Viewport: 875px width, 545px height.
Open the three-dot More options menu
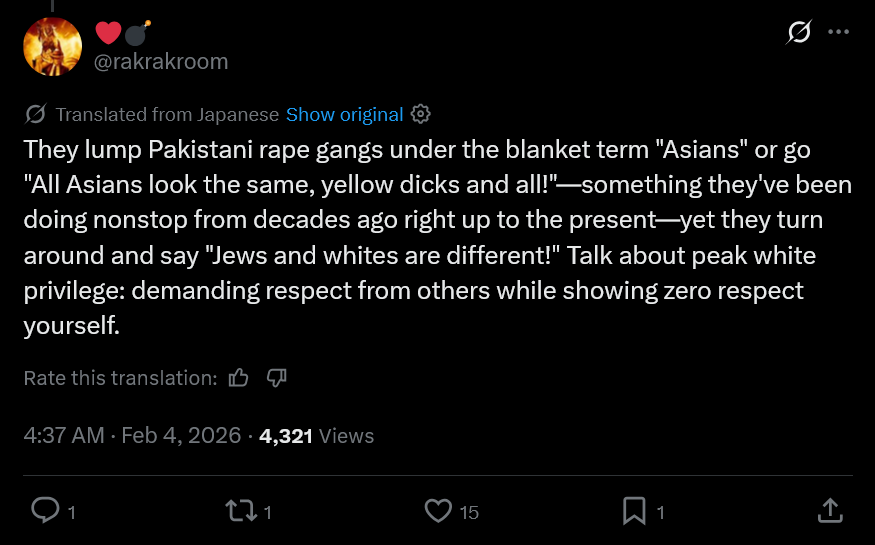tap(839, 32)
